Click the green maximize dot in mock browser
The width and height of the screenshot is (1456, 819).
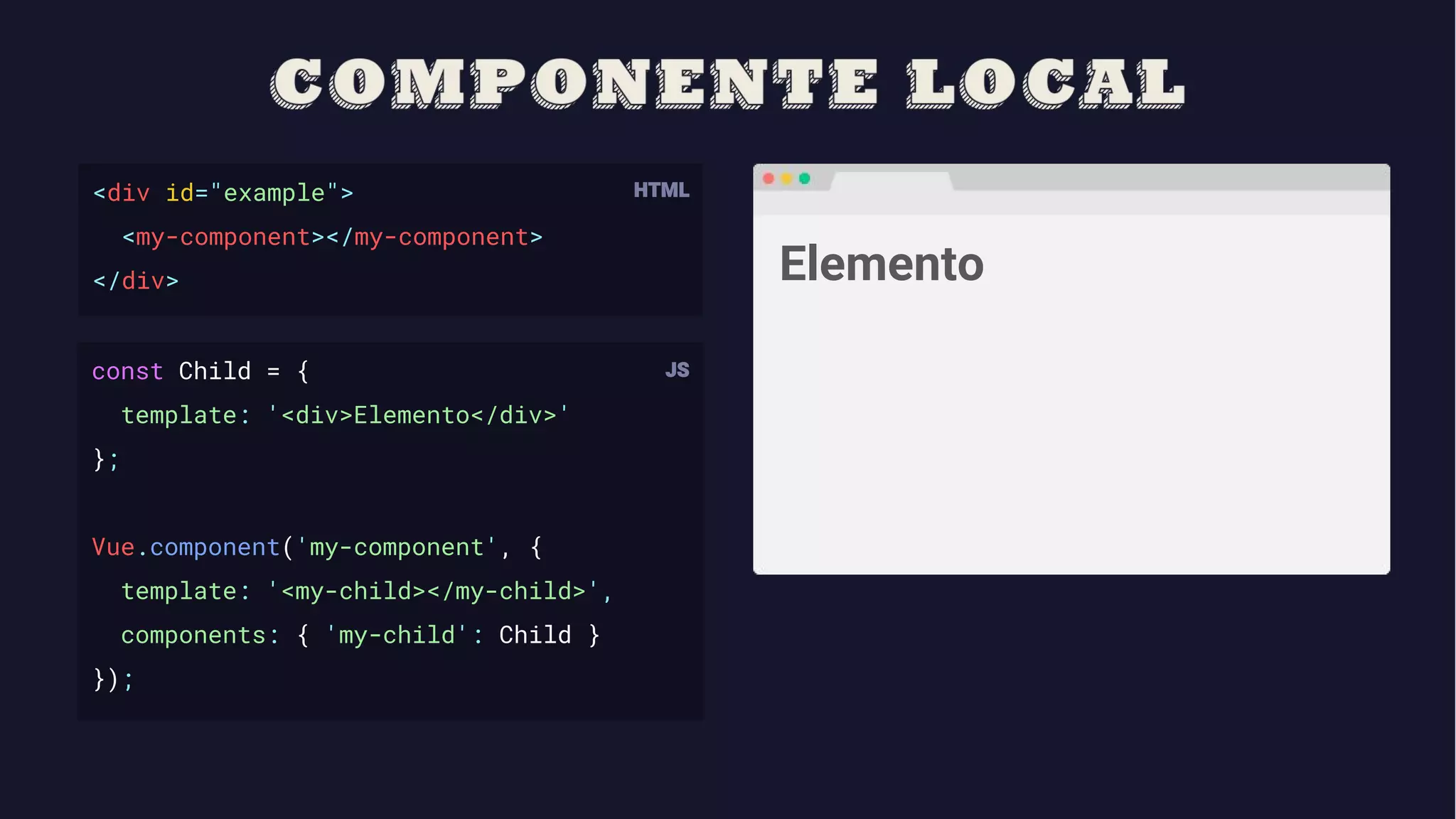click(x=805, y=178)
